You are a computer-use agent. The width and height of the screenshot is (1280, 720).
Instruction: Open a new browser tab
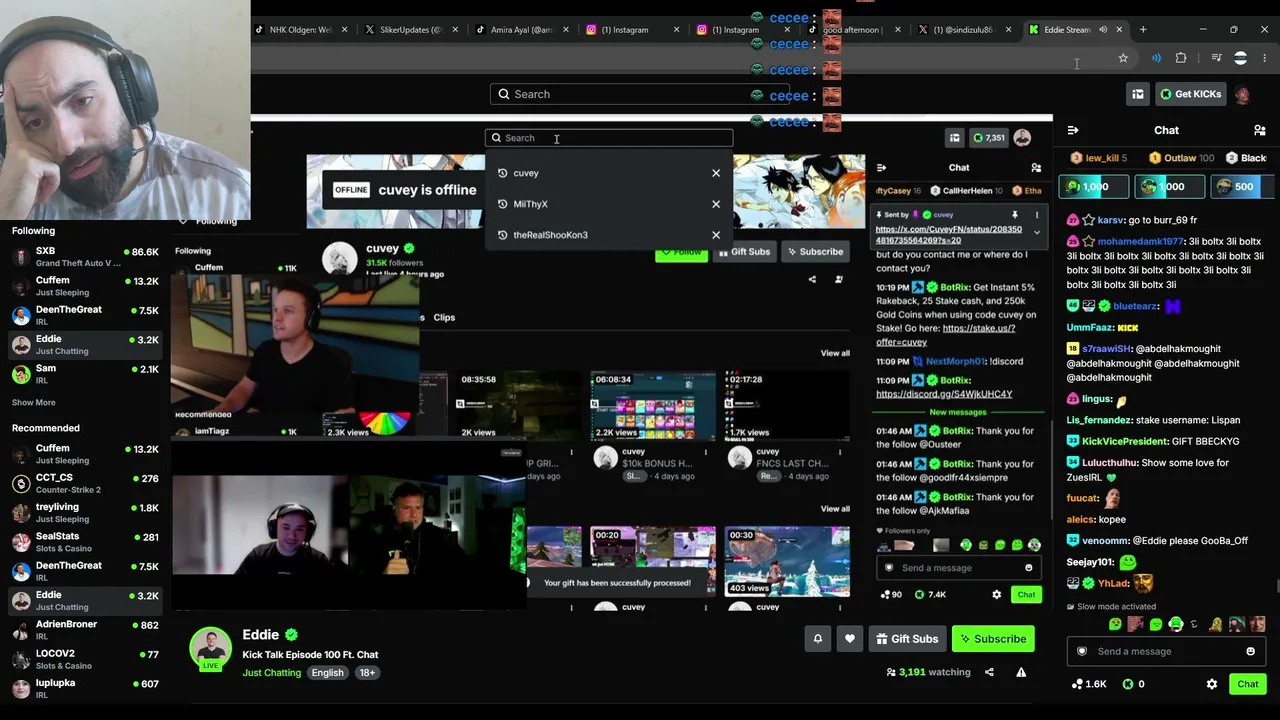click(x=1143, y=30)
